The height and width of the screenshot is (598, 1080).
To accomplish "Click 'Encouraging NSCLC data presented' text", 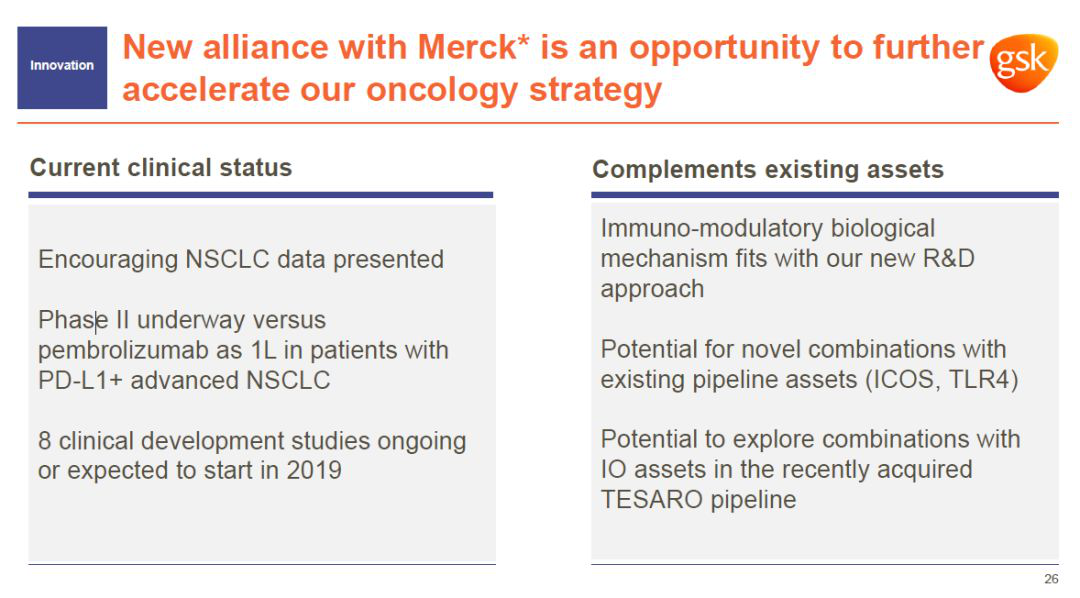I will [241, 260].
